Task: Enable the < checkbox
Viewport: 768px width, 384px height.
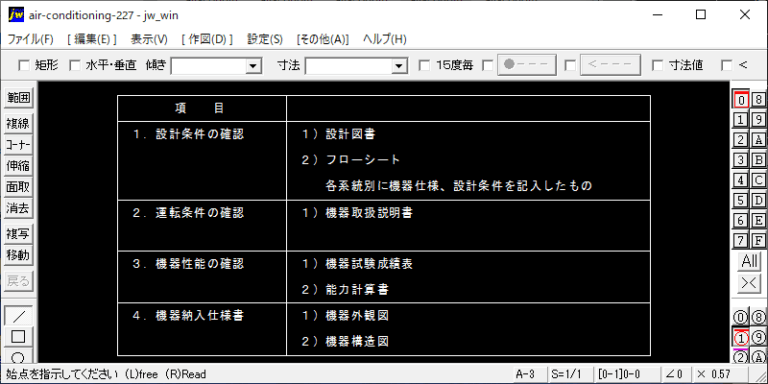Action: 727,65
